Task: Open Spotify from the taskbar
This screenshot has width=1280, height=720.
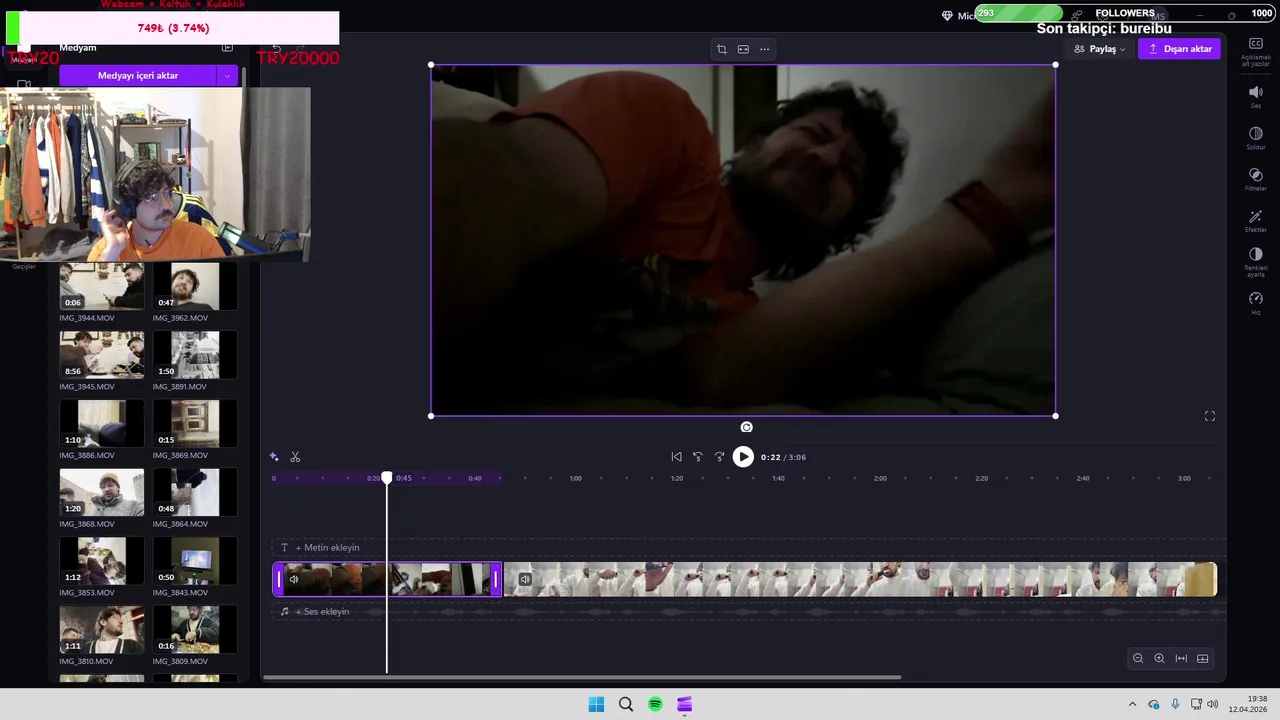Action: coord(655,704)
